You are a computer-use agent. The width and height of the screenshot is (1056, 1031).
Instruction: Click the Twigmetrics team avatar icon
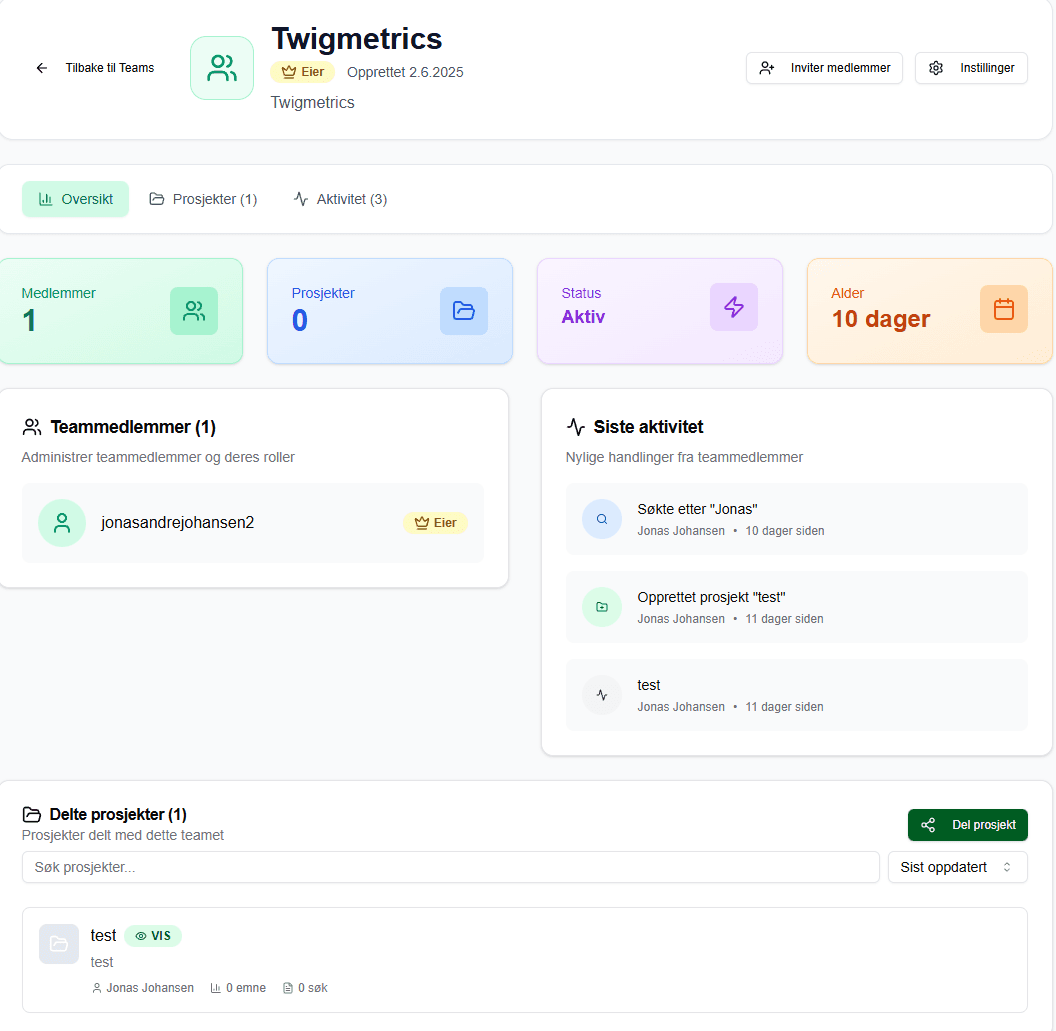tap(222, 68)
